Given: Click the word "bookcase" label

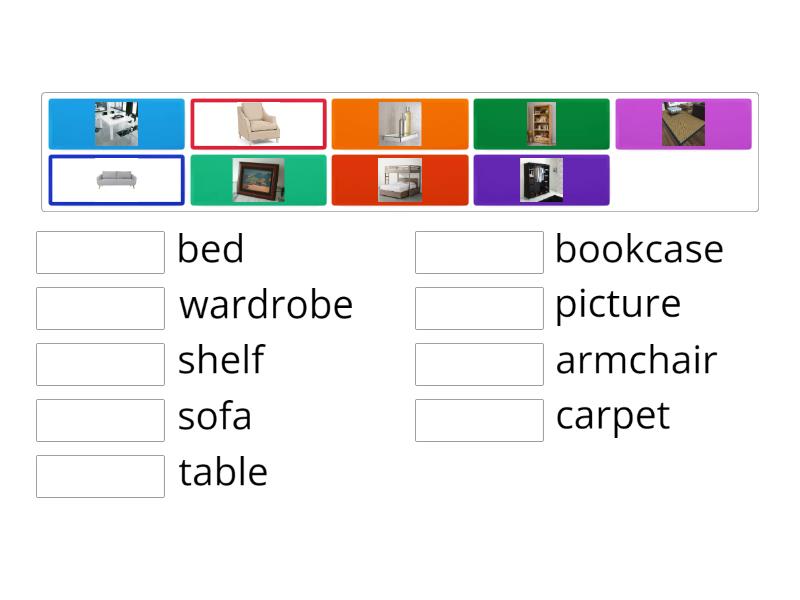Looking at the screenshot, I should click(639, 249).
